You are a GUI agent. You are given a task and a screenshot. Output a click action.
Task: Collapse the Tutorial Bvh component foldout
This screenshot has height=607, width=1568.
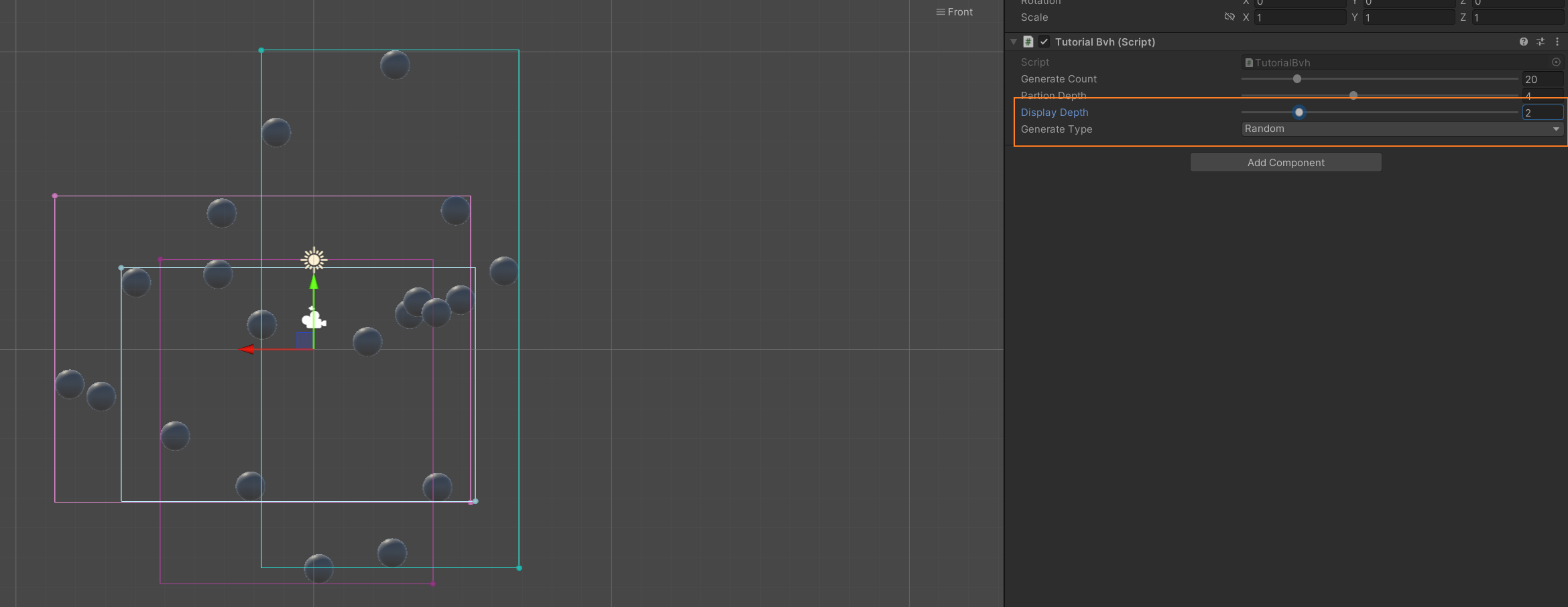point(1012,42)
